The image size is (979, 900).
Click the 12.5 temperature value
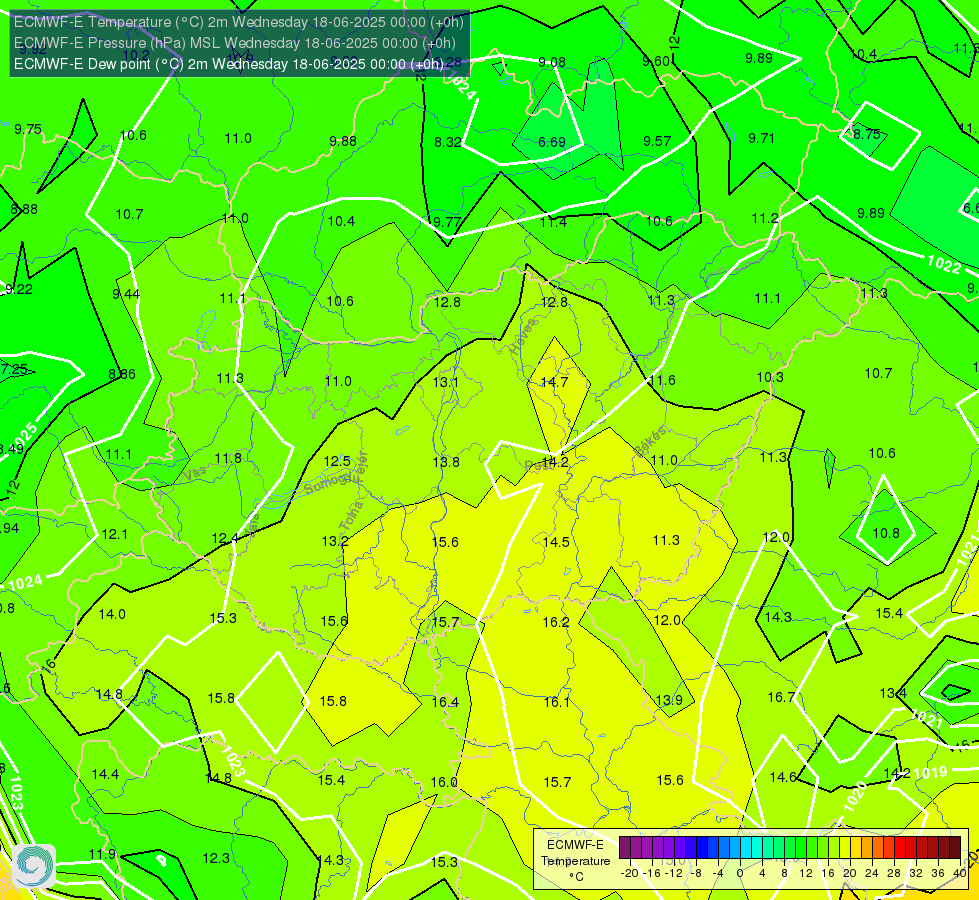(x=337, y=462)
